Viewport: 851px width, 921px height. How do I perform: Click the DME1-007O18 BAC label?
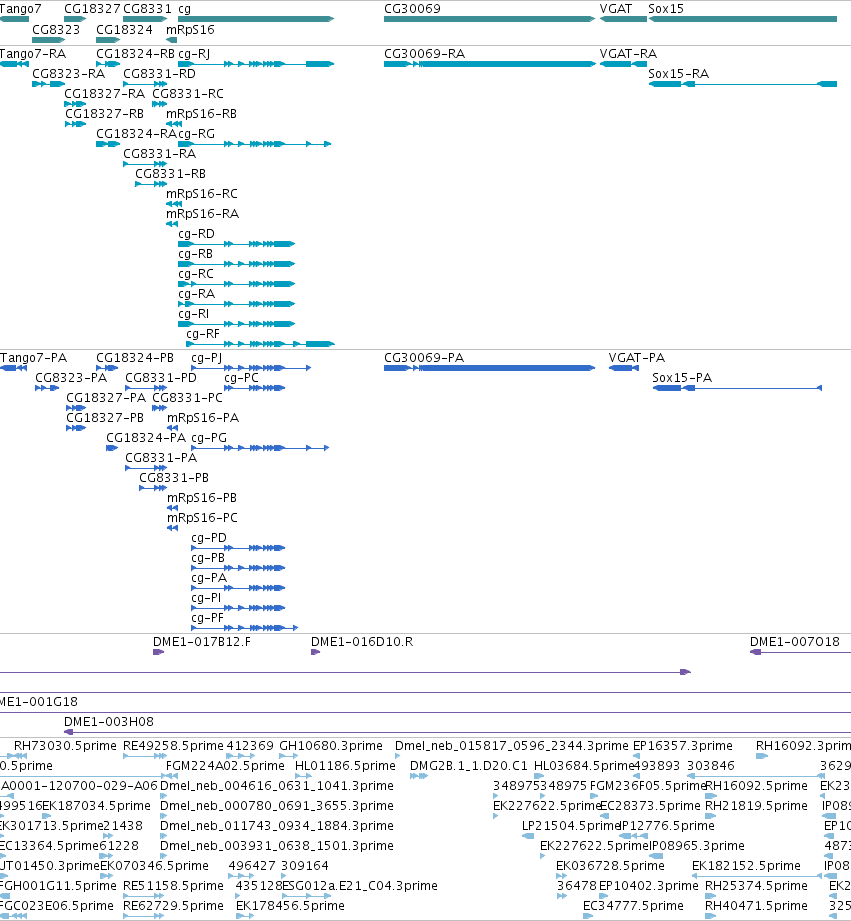coord(795,642)
